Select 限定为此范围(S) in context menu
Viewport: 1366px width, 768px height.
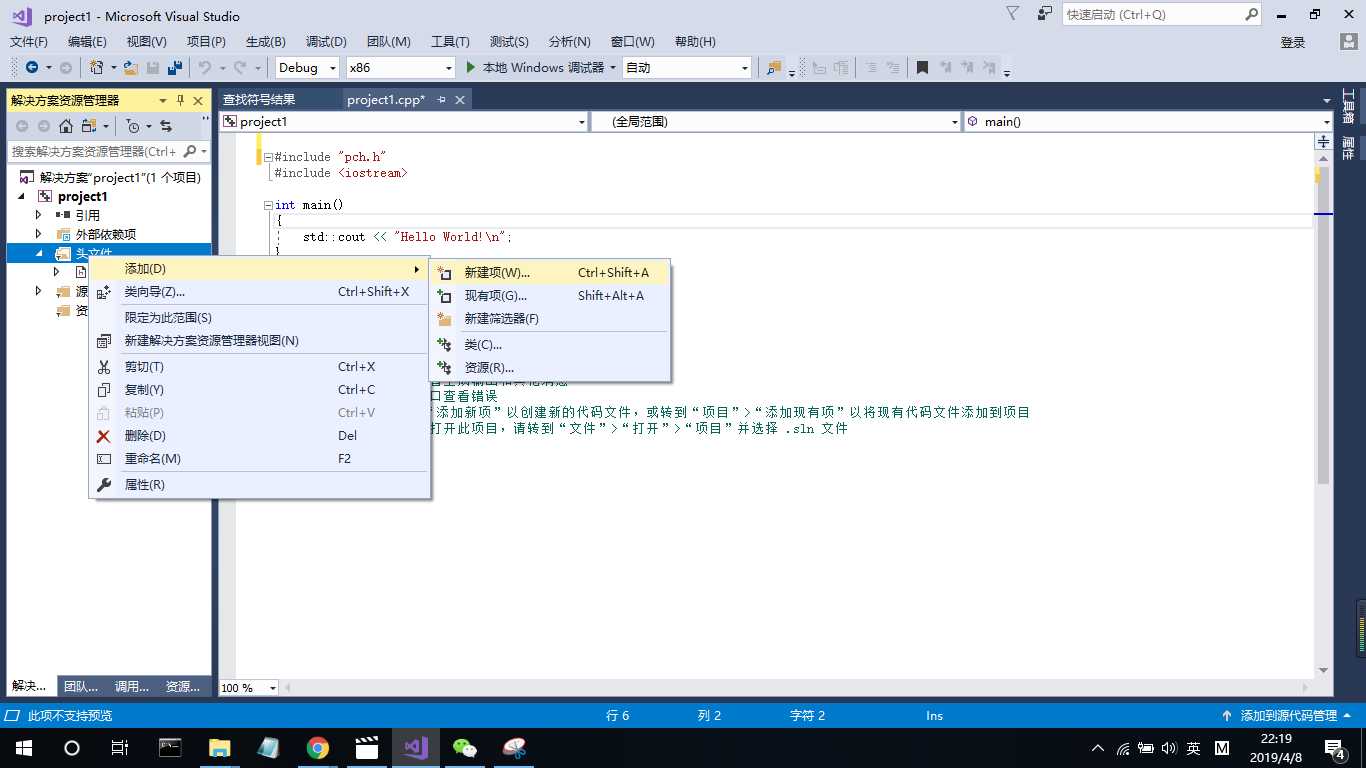260,318
